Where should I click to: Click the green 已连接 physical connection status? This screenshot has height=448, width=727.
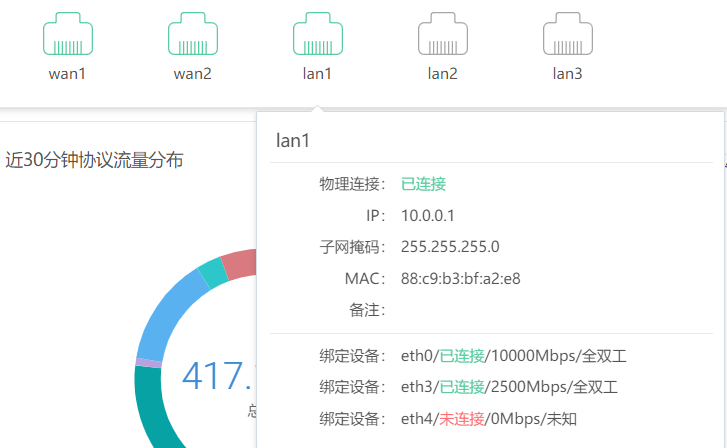(423, 184)
